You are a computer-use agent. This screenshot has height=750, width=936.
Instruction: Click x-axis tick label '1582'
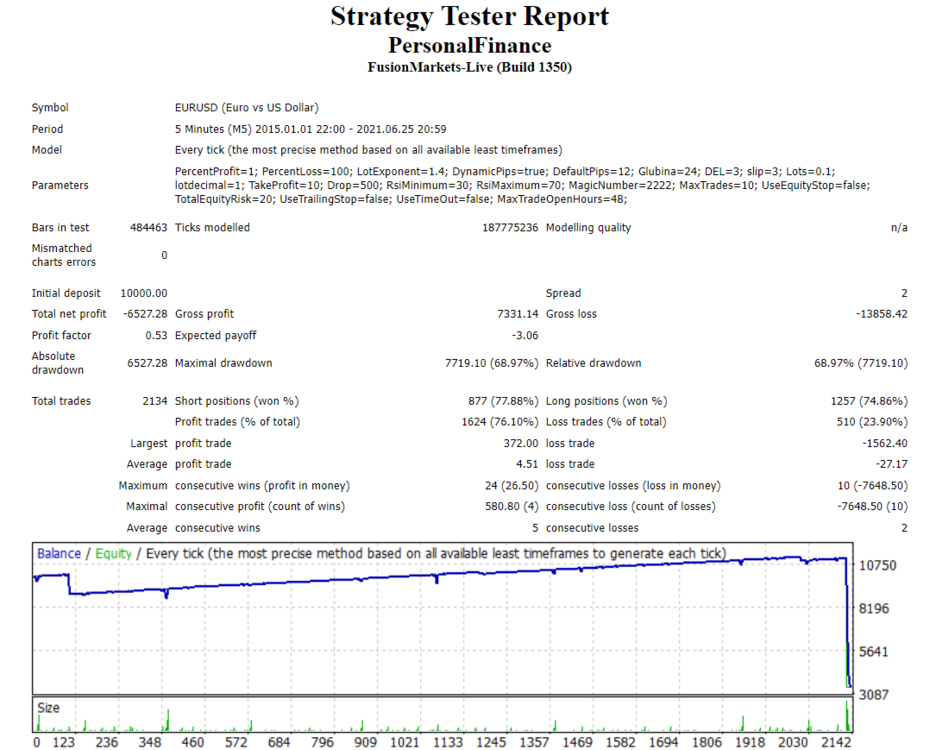(620, 742)
